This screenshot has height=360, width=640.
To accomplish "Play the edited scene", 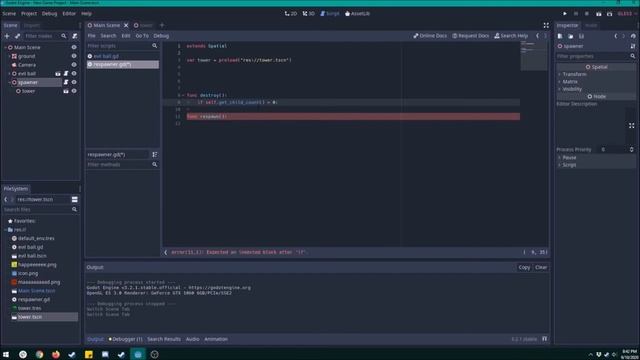I will click(598, 13).
